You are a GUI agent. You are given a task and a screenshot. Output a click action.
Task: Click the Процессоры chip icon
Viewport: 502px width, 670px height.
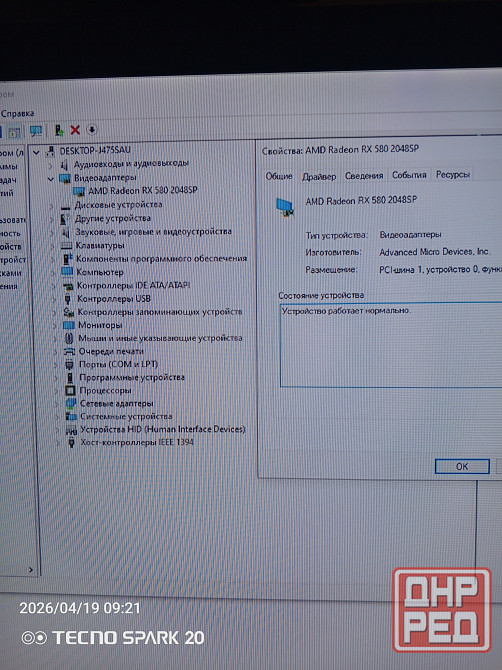(x=70, y=391)
